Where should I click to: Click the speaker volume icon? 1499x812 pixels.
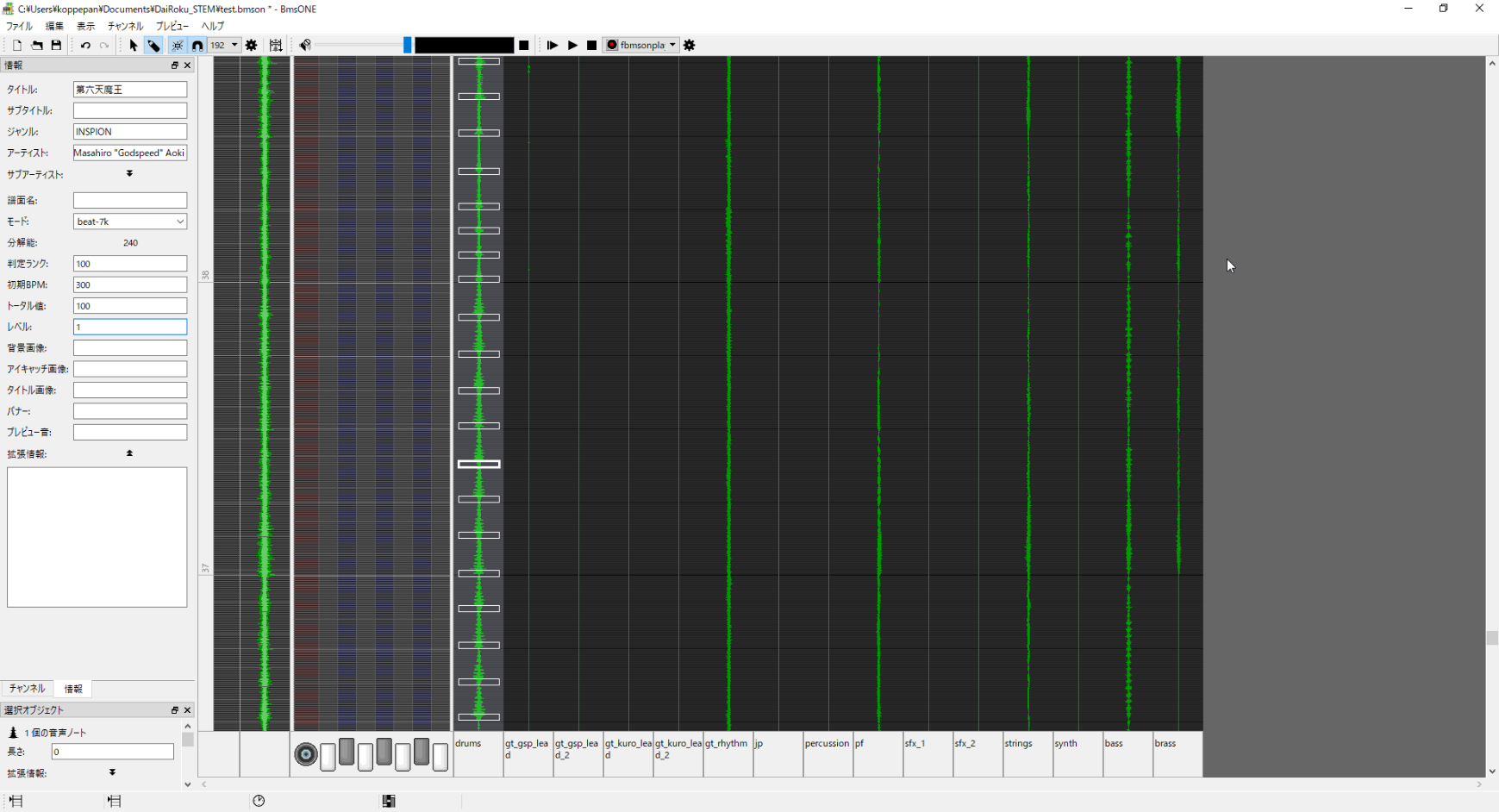(305, 45)
